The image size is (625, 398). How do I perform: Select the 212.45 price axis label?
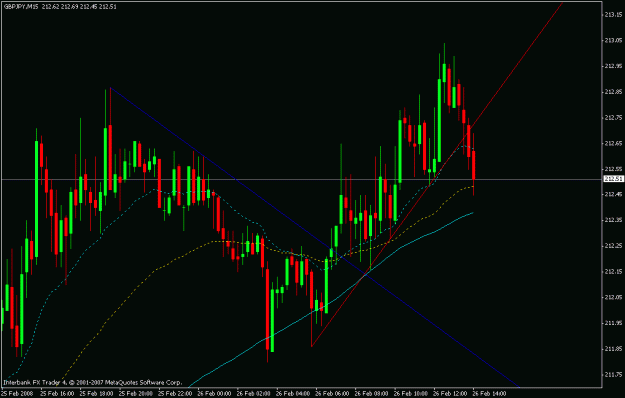click(x=614, y=194)
